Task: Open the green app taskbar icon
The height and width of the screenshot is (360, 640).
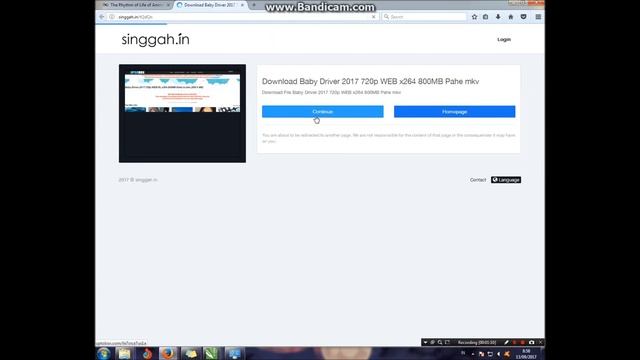Action: click(x=211, y=353)
